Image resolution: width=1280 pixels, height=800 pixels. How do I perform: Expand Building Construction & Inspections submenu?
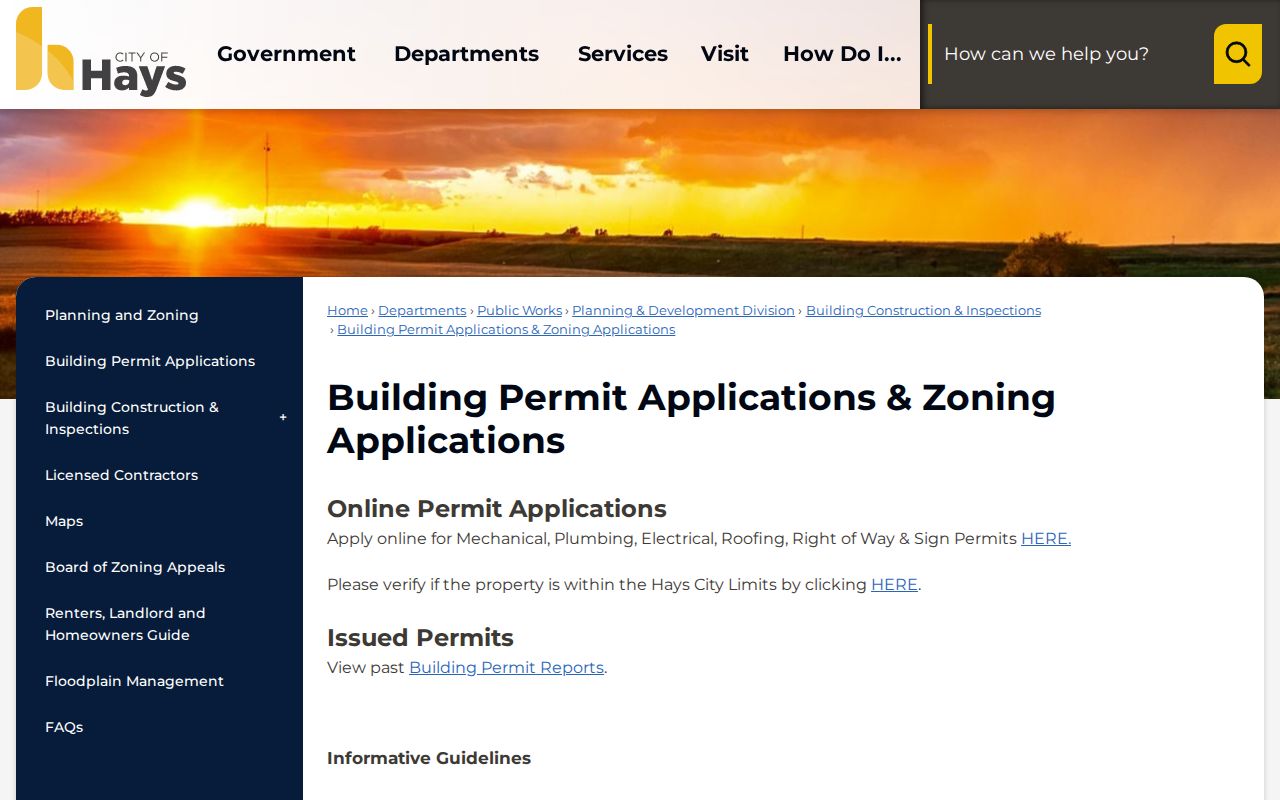click(283, 418)
